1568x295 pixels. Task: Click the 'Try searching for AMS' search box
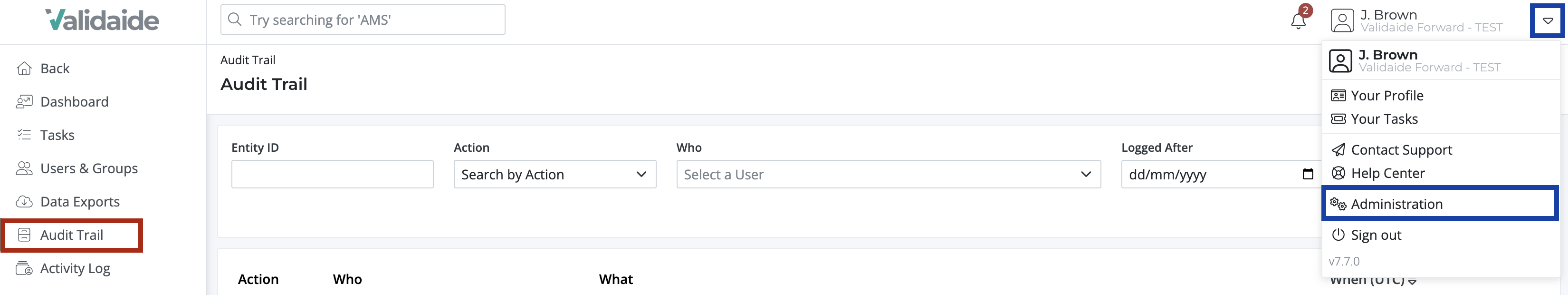coord(362,20)
